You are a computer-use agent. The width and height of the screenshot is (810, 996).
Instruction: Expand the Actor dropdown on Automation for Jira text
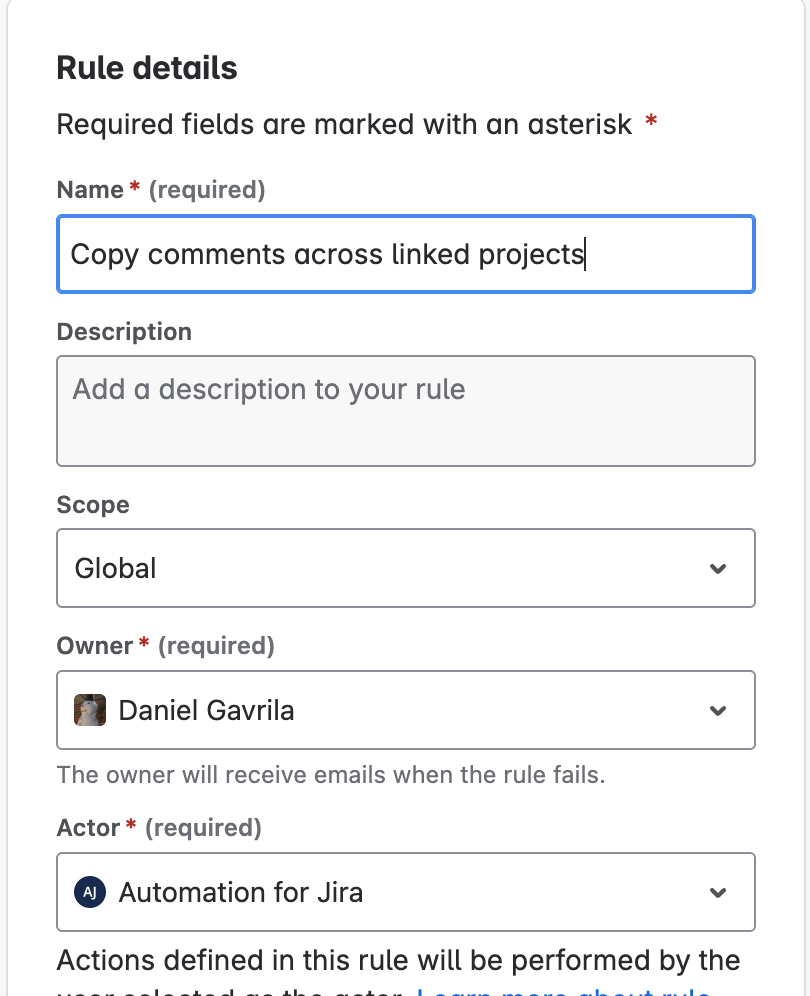tap(240, 892)
